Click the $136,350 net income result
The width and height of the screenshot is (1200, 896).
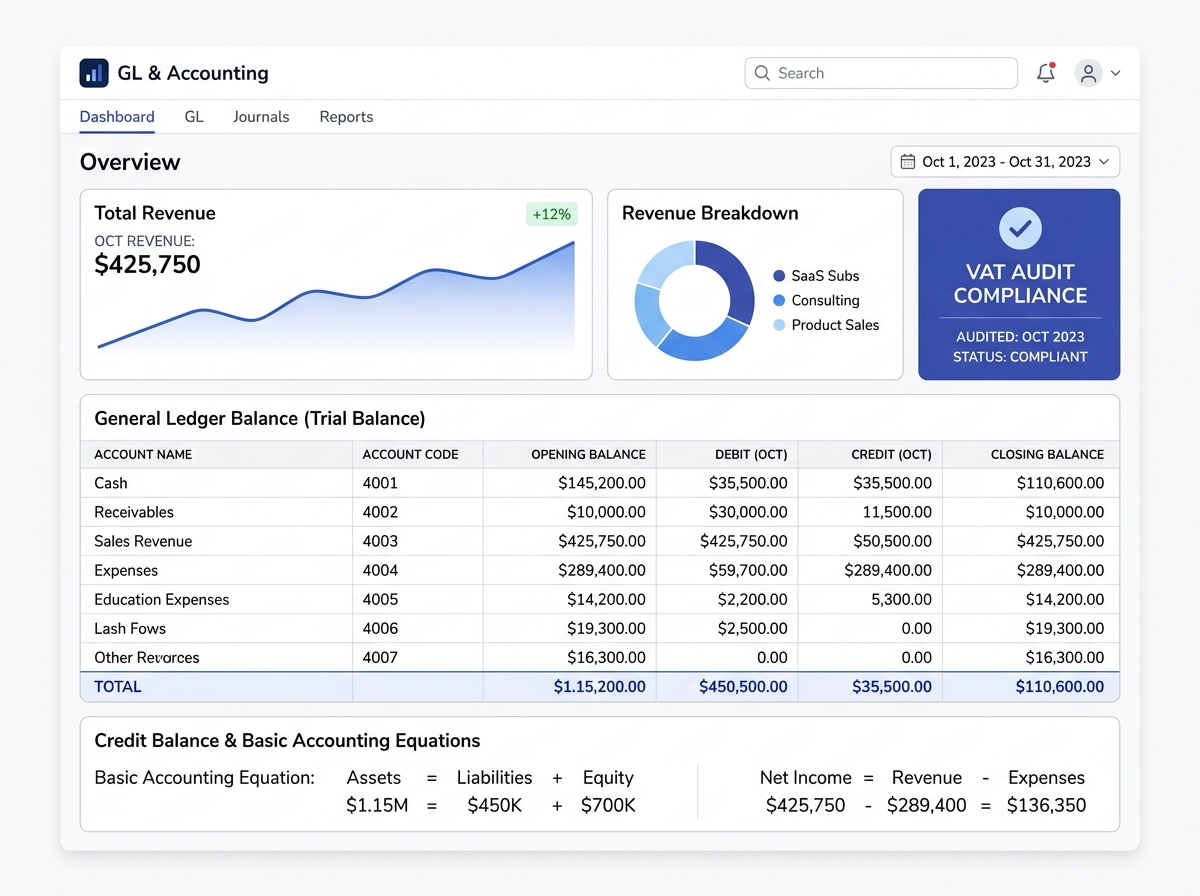[x=1046, y=805]
